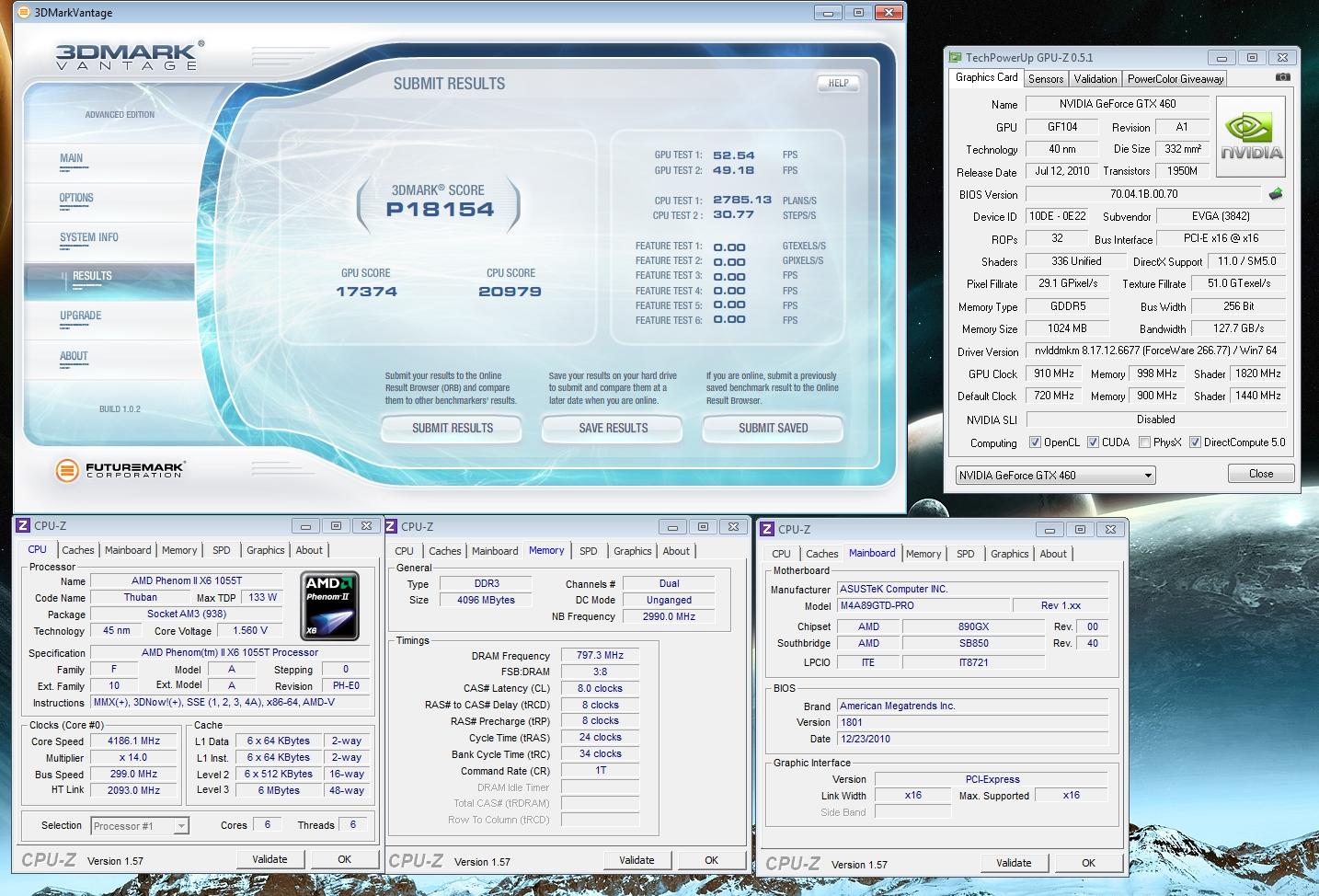Click the BIOS Version field 70.04.1B.00.70

[x=1143, y=194]
